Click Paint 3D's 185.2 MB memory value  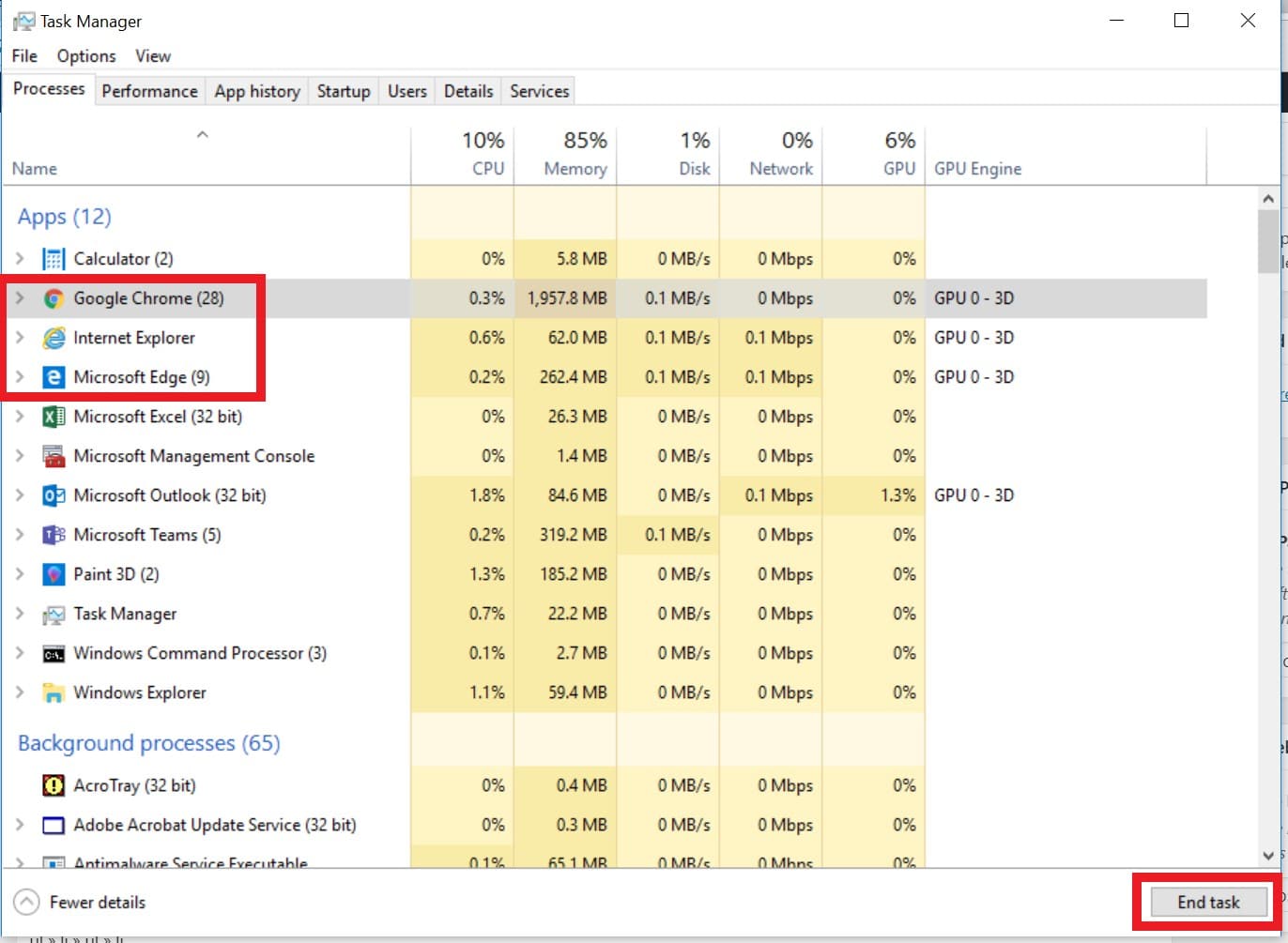pyautogui.click(x=574, y=574)
